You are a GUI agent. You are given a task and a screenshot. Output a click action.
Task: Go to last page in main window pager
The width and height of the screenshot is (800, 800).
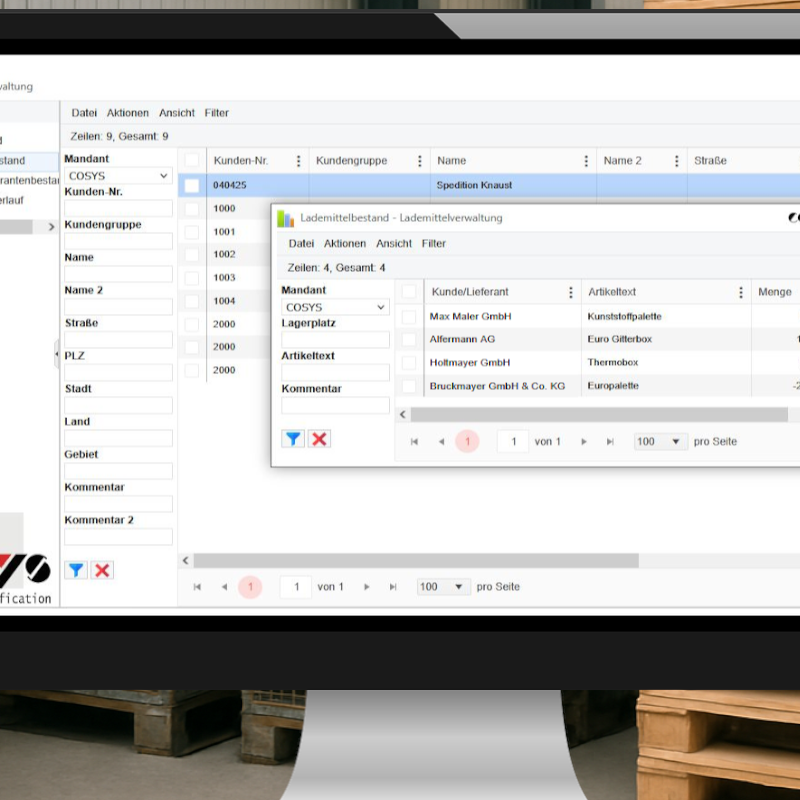tap(393, 587)
